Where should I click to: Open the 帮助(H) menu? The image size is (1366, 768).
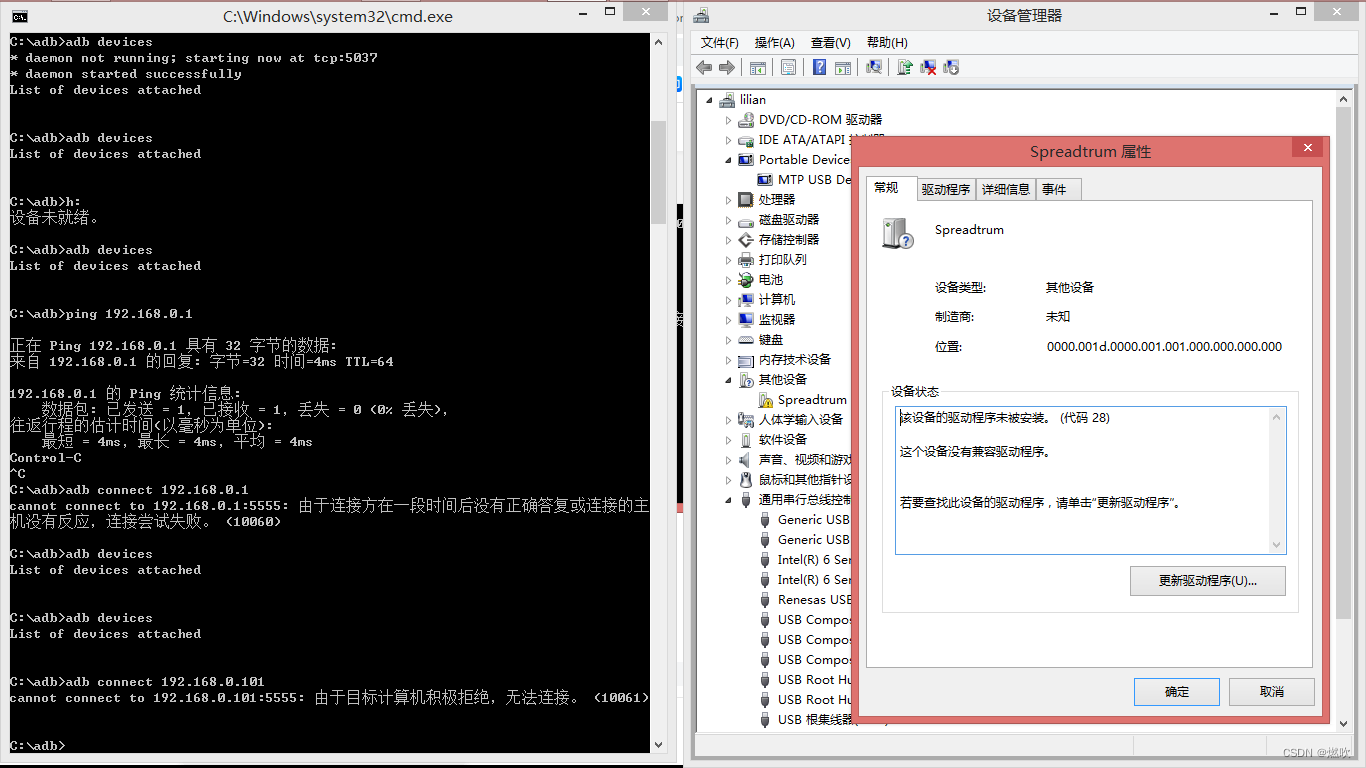click(887, 43)
